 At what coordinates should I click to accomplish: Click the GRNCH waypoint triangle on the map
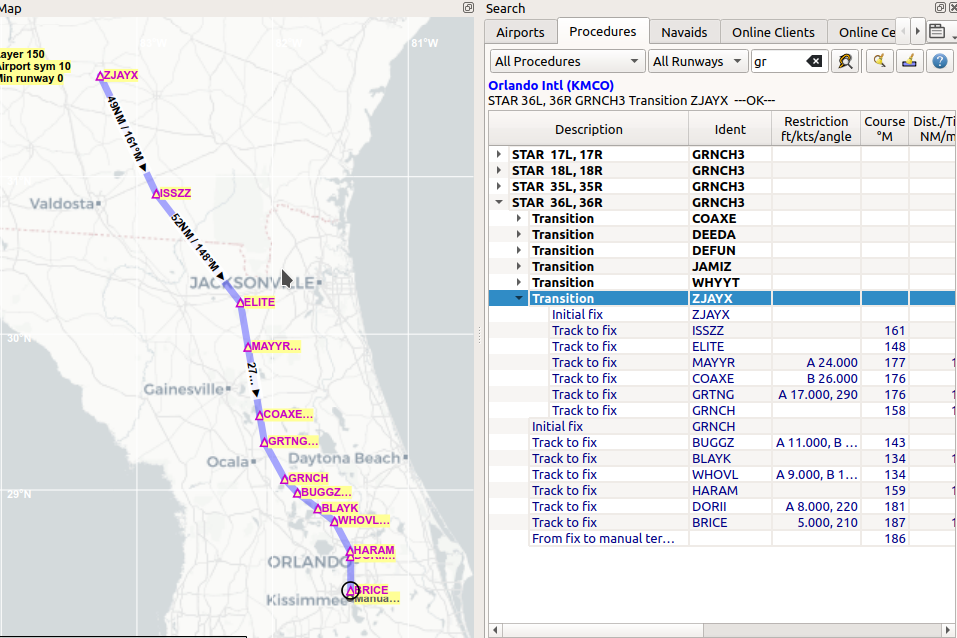(284, 479)
